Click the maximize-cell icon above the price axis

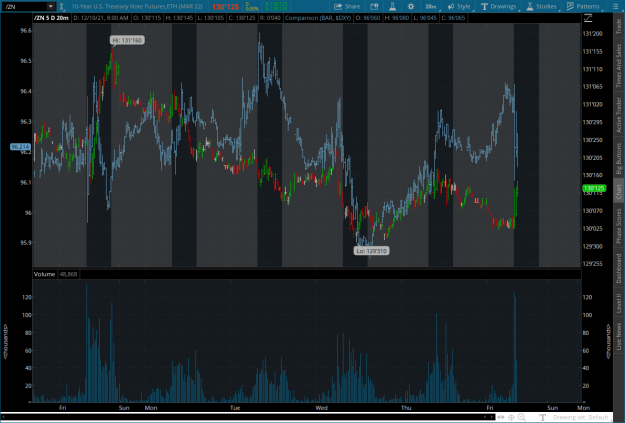[x=588, y=18]
